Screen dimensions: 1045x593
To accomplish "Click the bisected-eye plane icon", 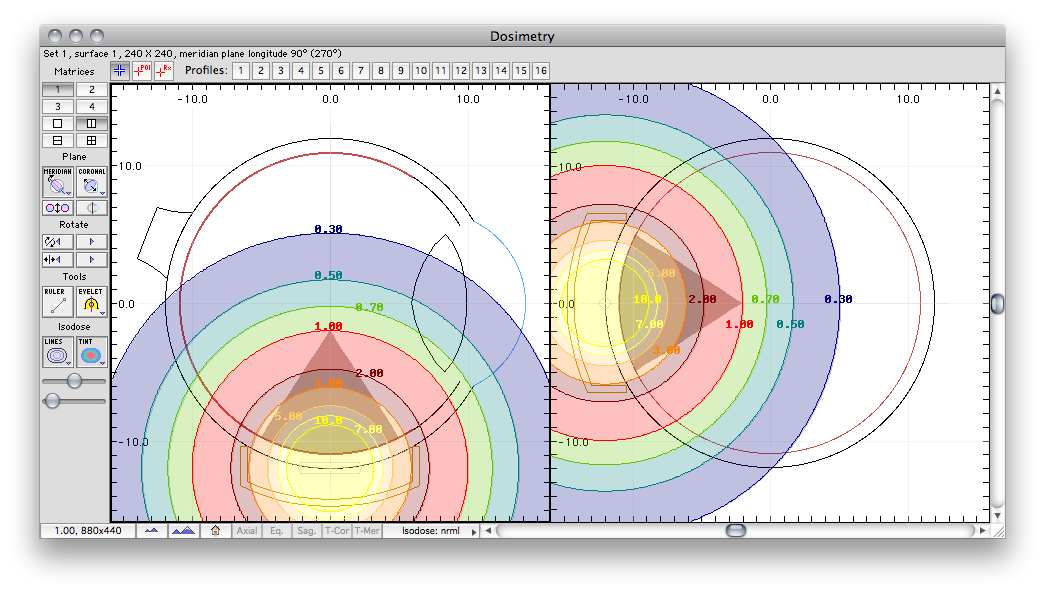I will tap(92, 208).
